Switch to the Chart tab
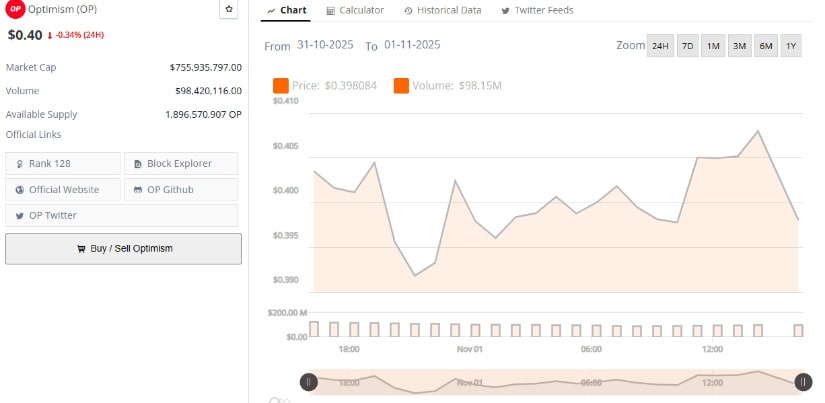 286,10
